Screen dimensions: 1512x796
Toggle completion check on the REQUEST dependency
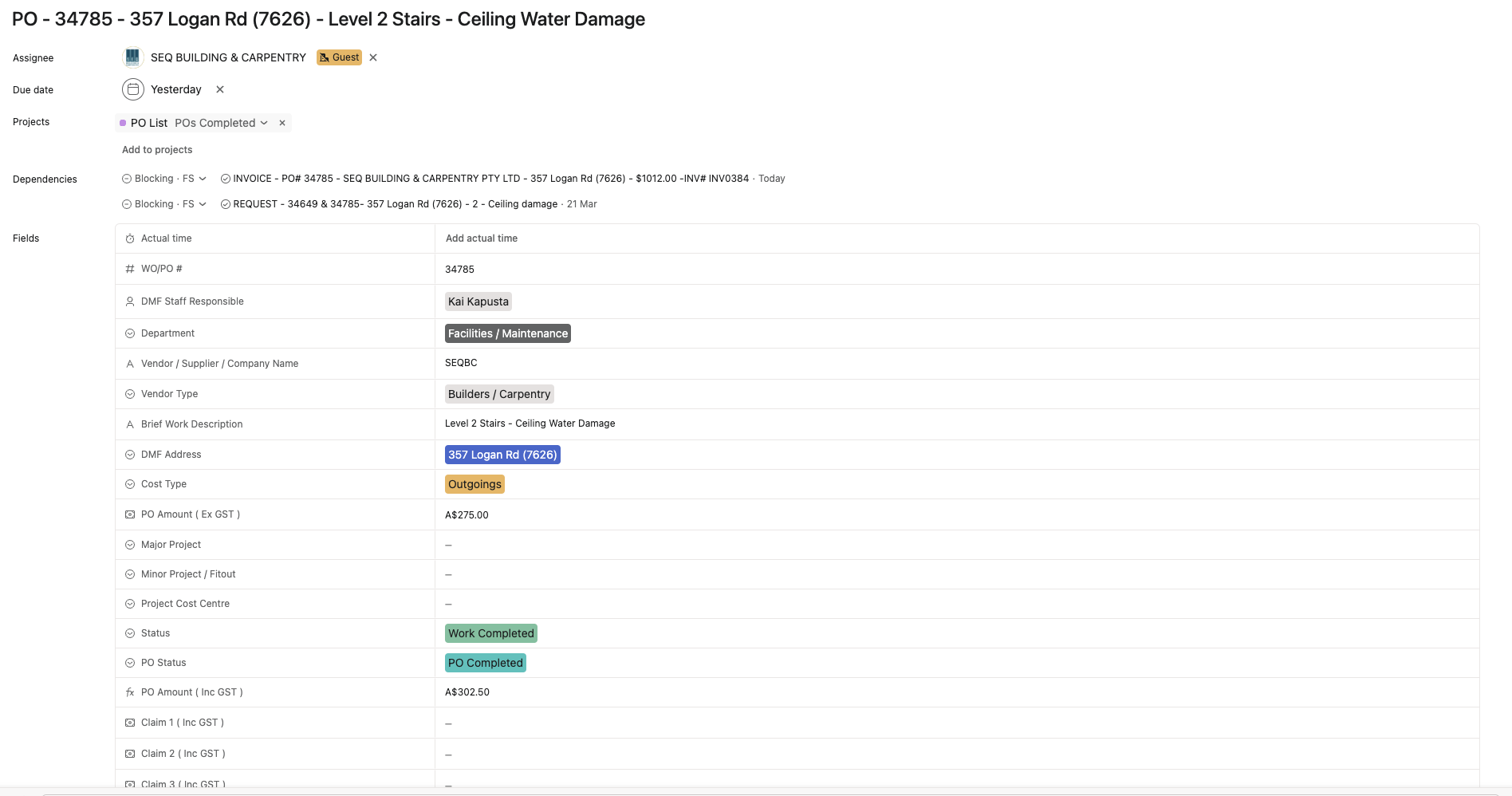[x=226, y=204]
